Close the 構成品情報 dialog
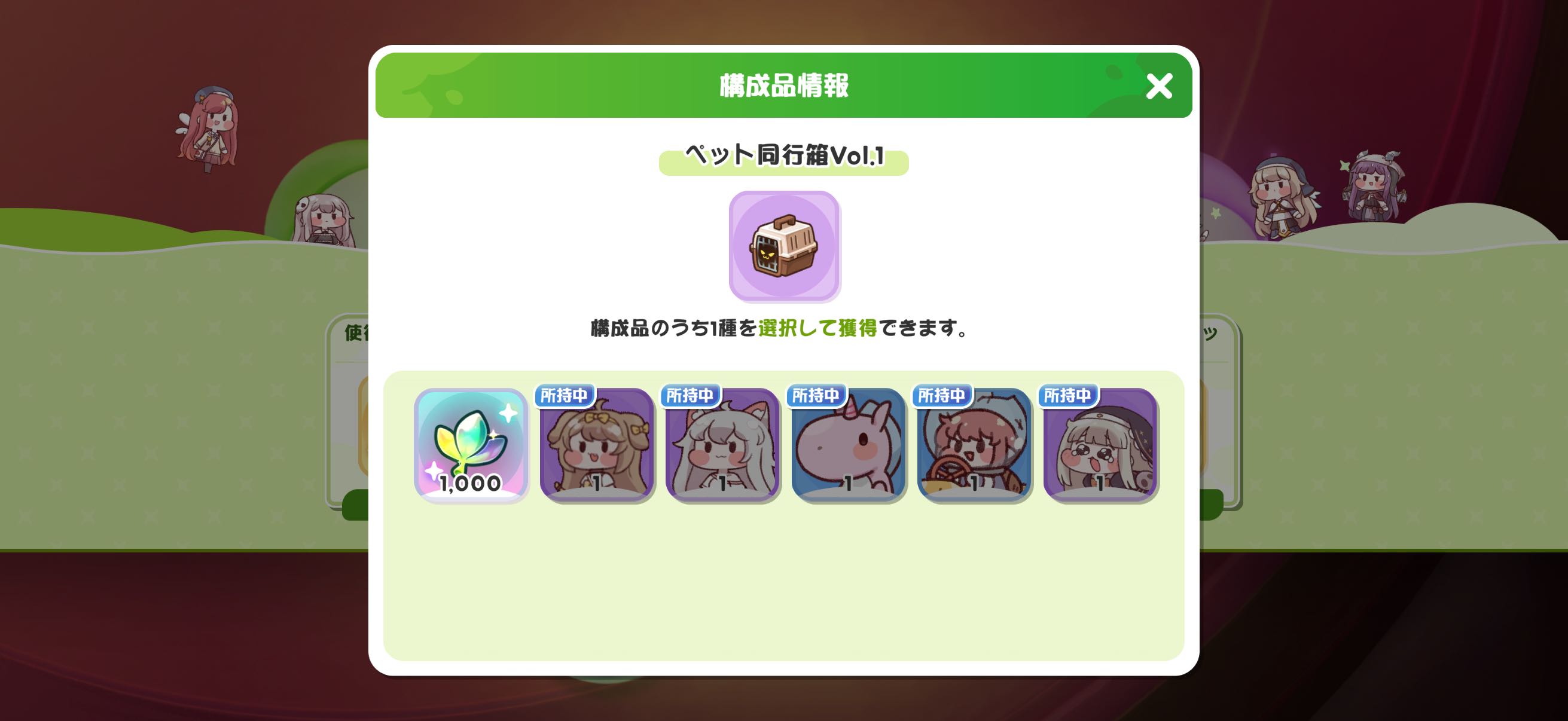Viewport: 1568px width, 721px height. tap(1159, 87)
